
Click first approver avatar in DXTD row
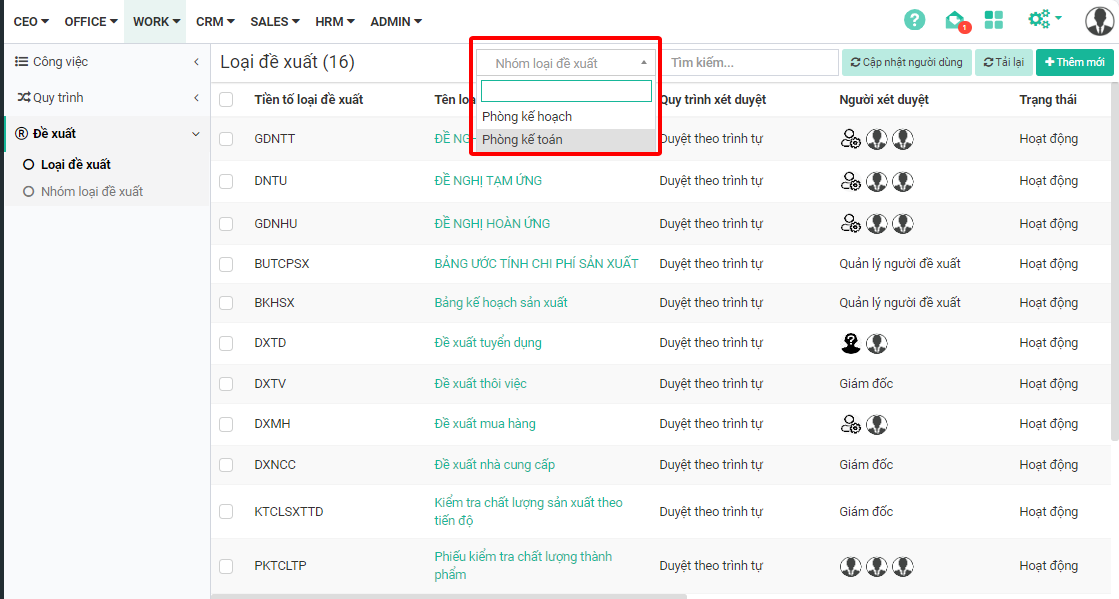coord(850,343)
